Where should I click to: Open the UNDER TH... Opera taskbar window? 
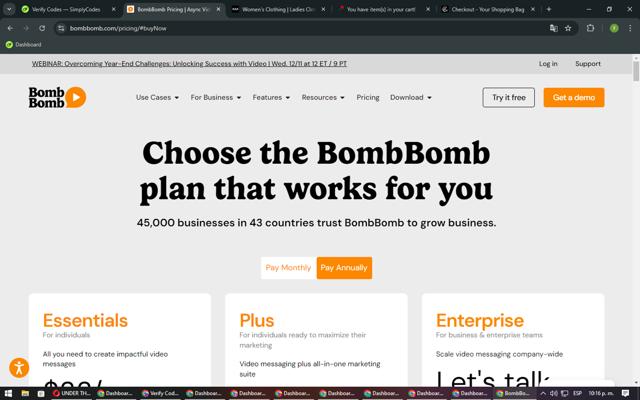click(x=71, y=393)
